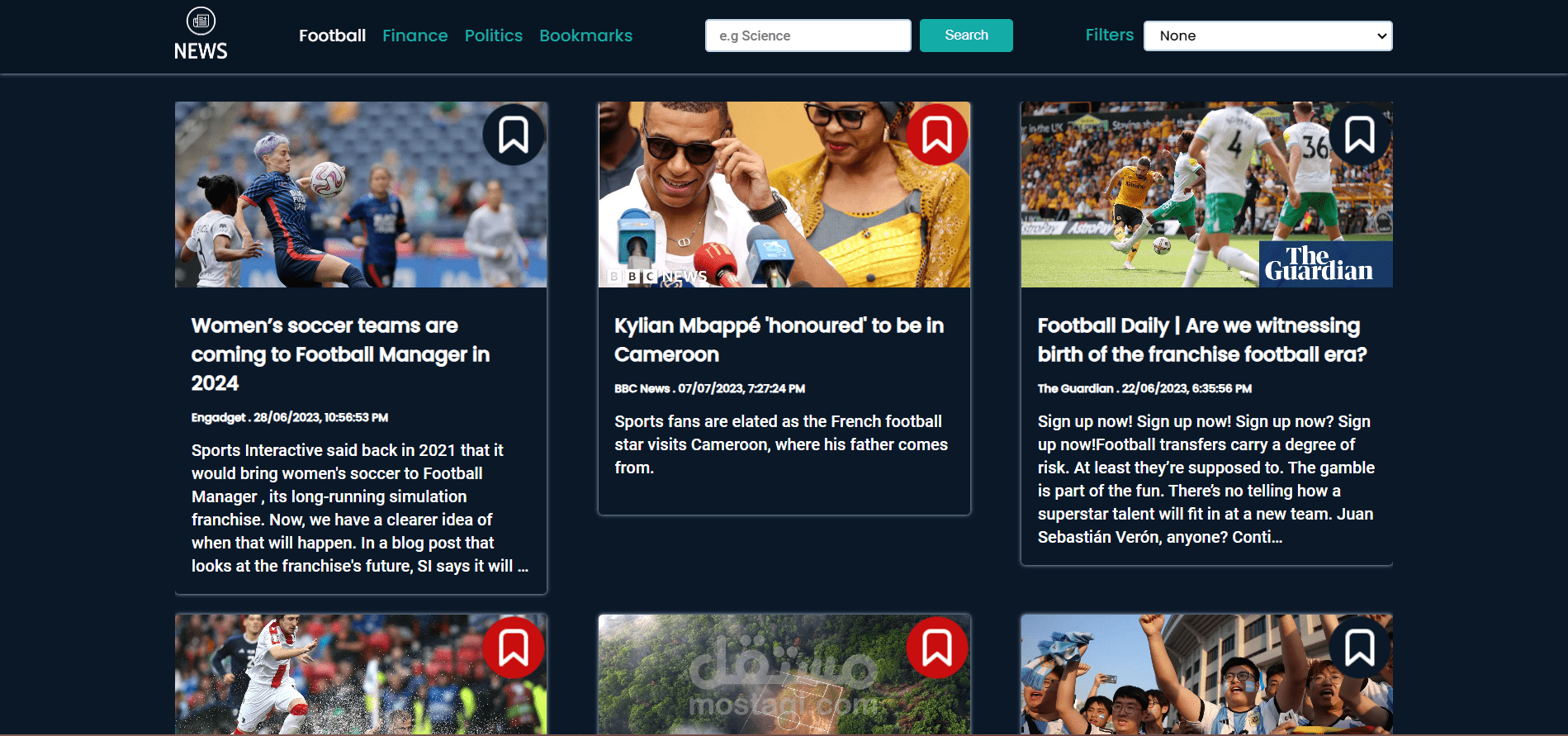Expand the Filters dropdown showing None
The width and height of the screenshot is (1568, 736).
(1268, 36)
